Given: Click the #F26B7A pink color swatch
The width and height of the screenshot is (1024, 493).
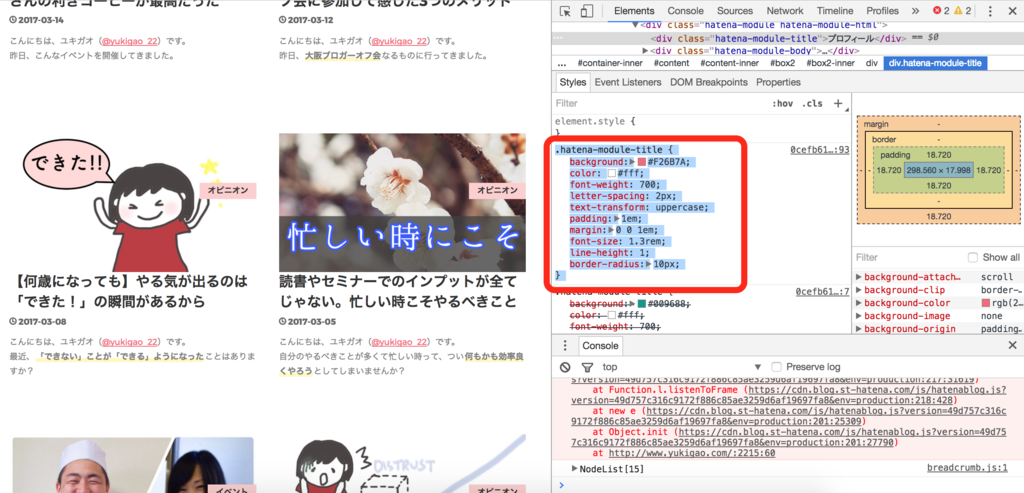Looking at the screenshot, I should click(641, 162).
